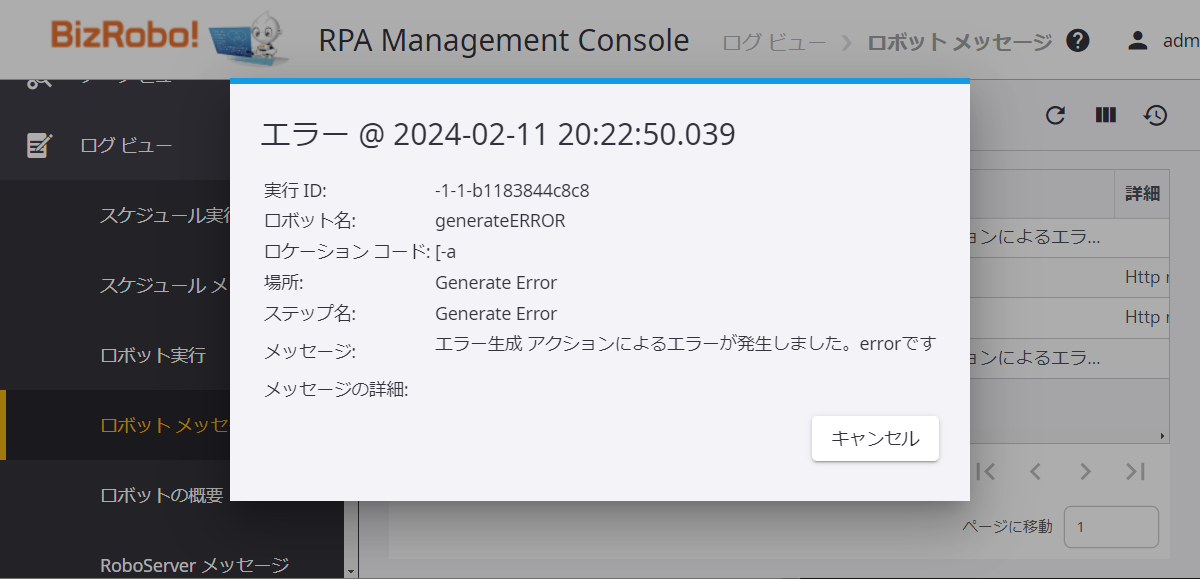1200x579 pixels.
Task: Go to the next page arrow
Action: [1085, 471]
